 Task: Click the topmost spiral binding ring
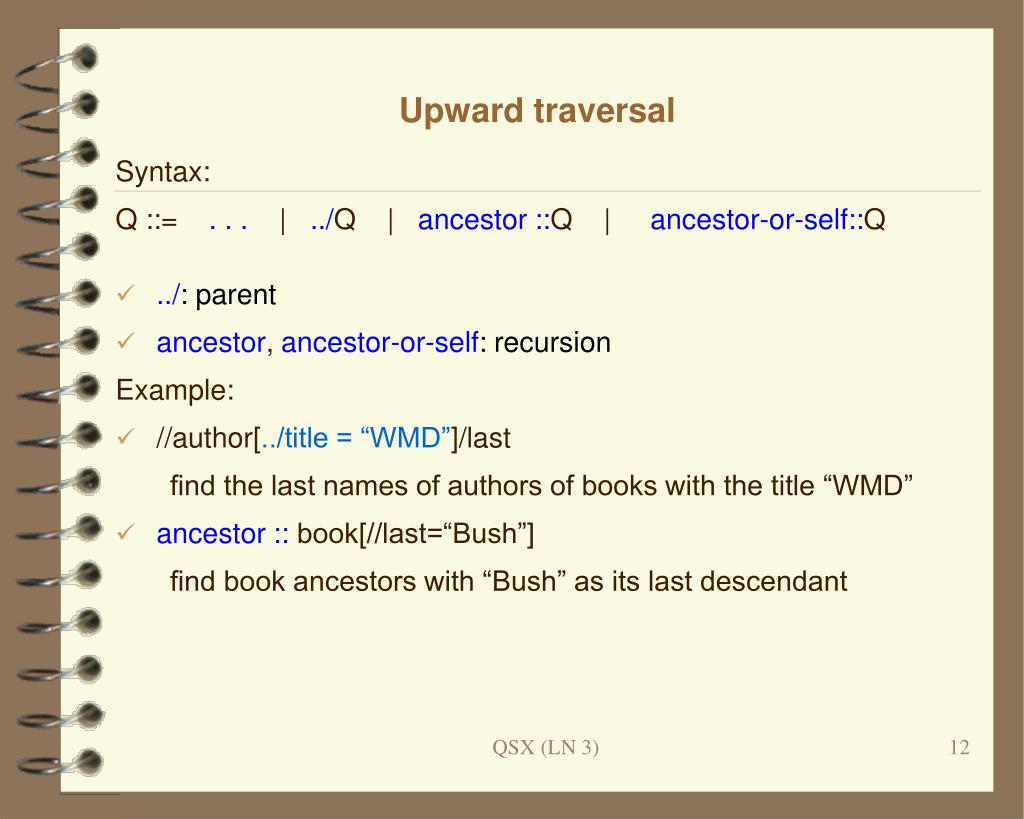coord(57,67)
